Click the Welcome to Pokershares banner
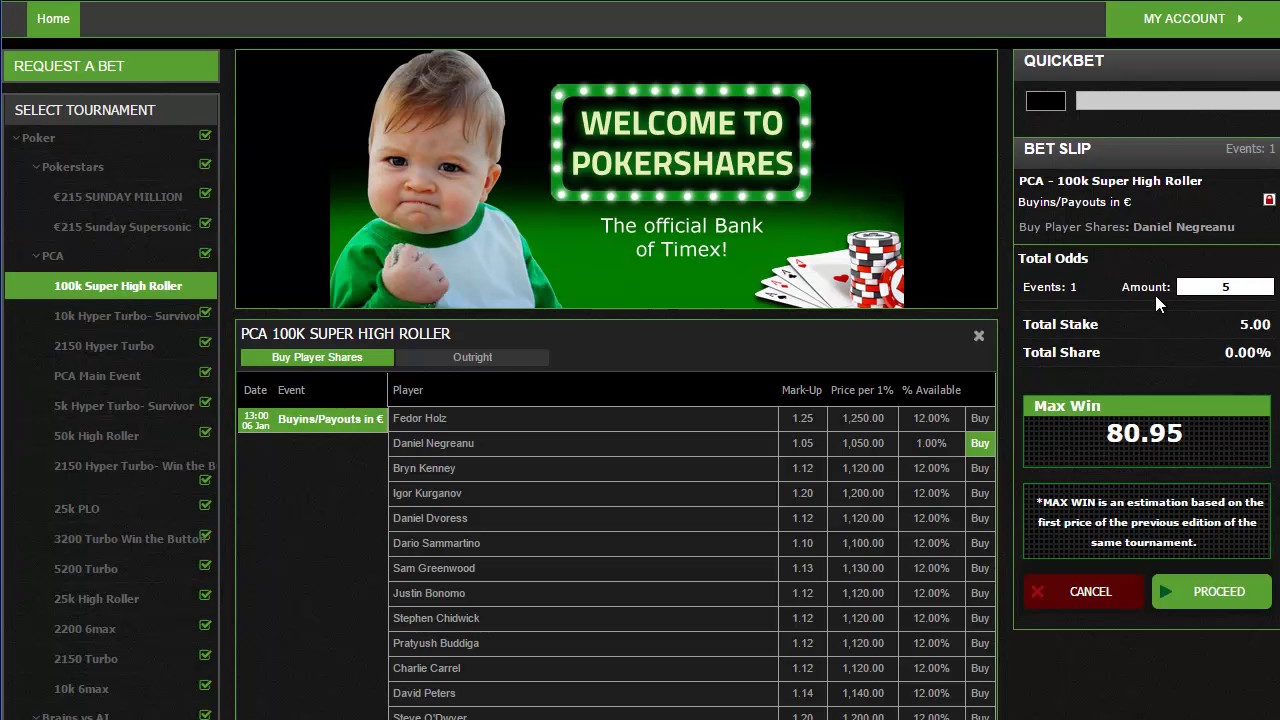 (616, 179)
